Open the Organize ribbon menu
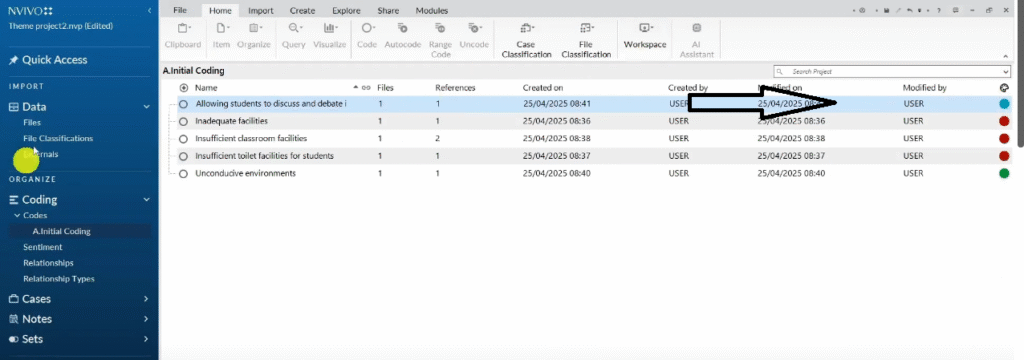This screenshot has height=360, width=1024. point(253,35)
